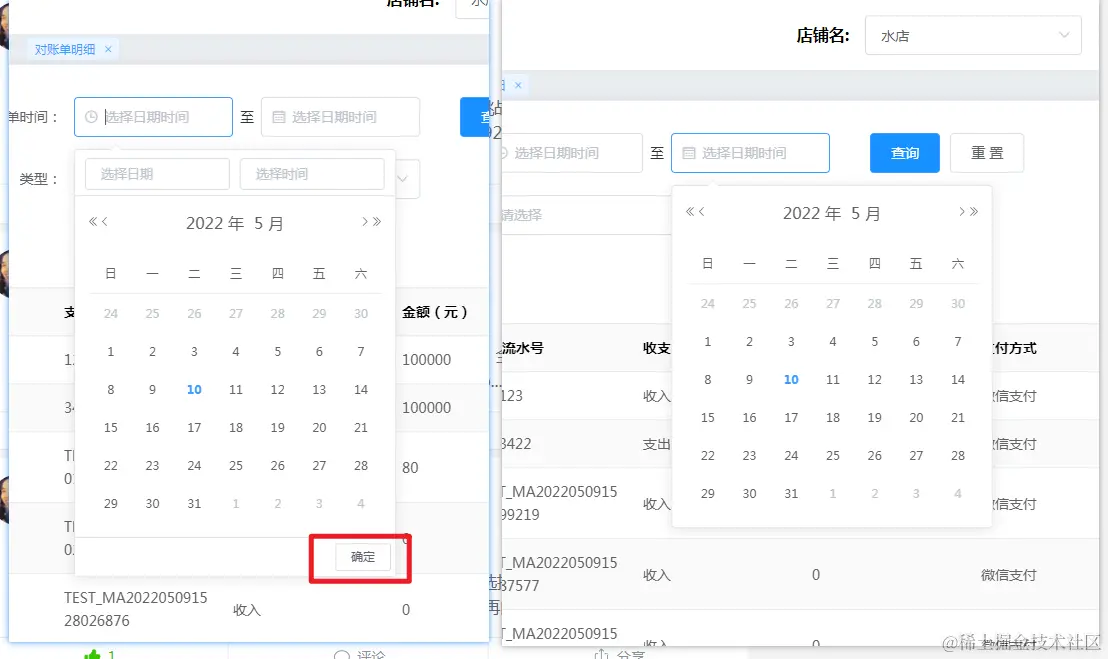The width and height of the screenshot is (1108, 659).
Task: Open 类型 dropdown arrow in left window
Action: 403,179
